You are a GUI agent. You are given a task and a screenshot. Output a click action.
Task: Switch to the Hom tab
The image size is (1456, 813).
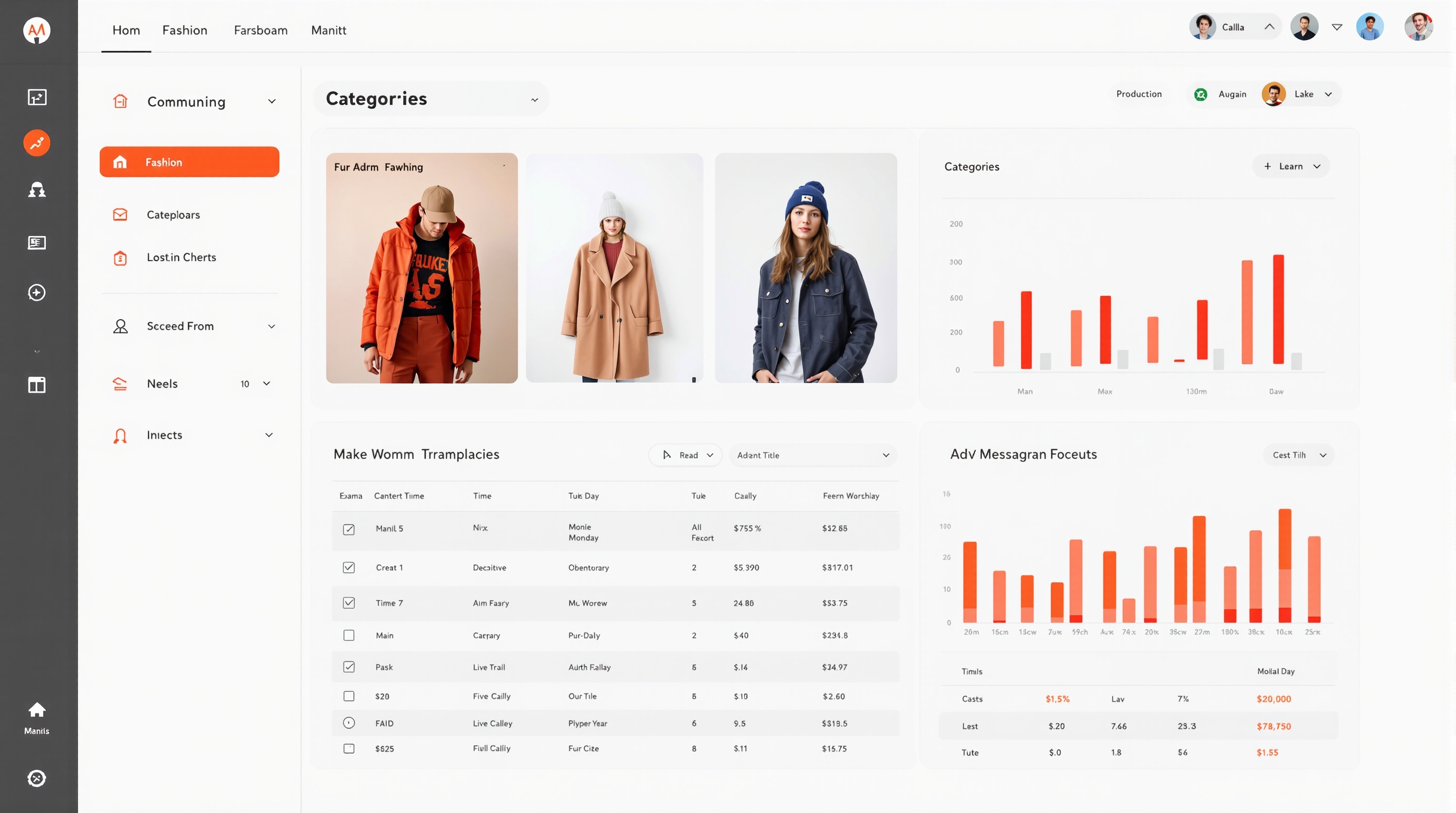(x=126, y=30)
